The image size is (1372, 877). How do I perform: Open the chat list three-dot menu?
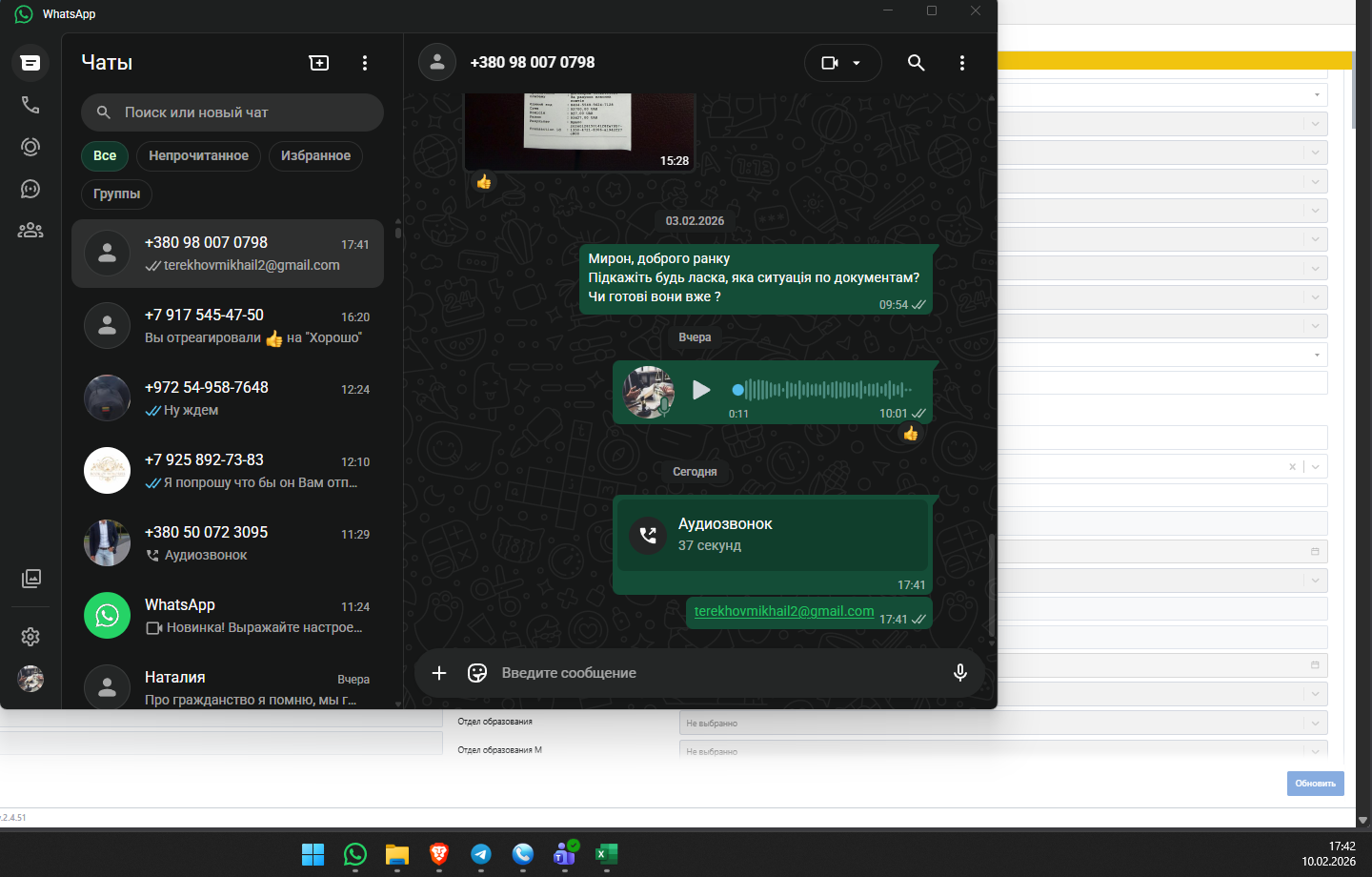point(365,63)
